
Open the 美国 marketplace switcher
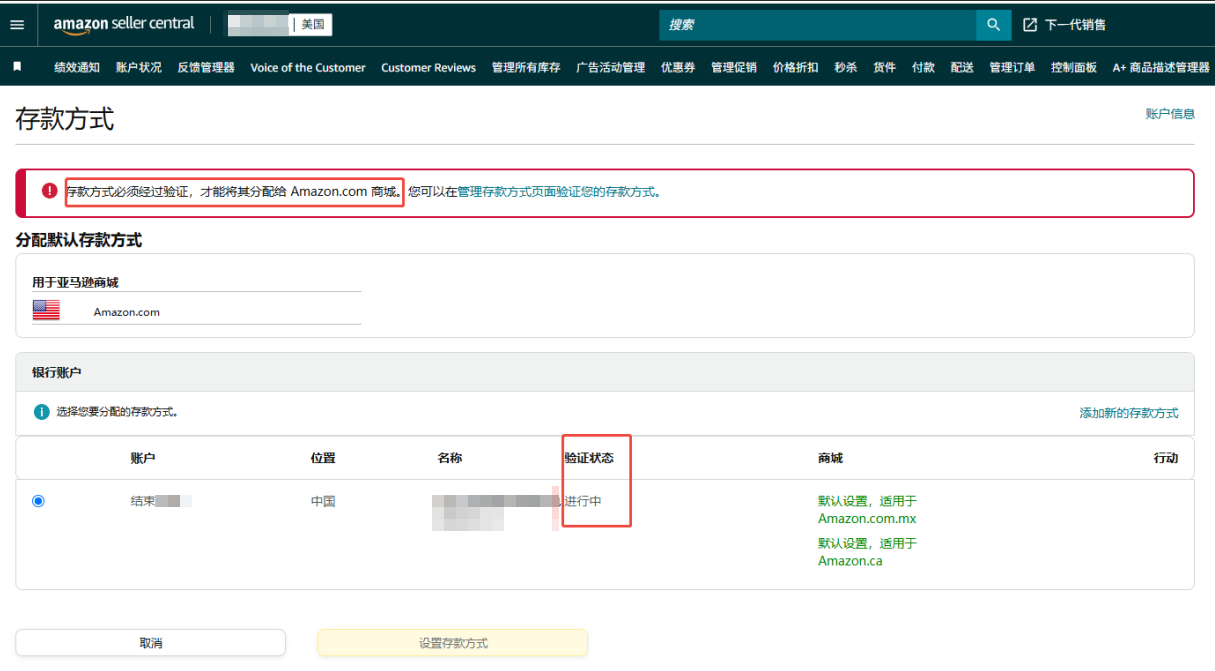point(313,25)
